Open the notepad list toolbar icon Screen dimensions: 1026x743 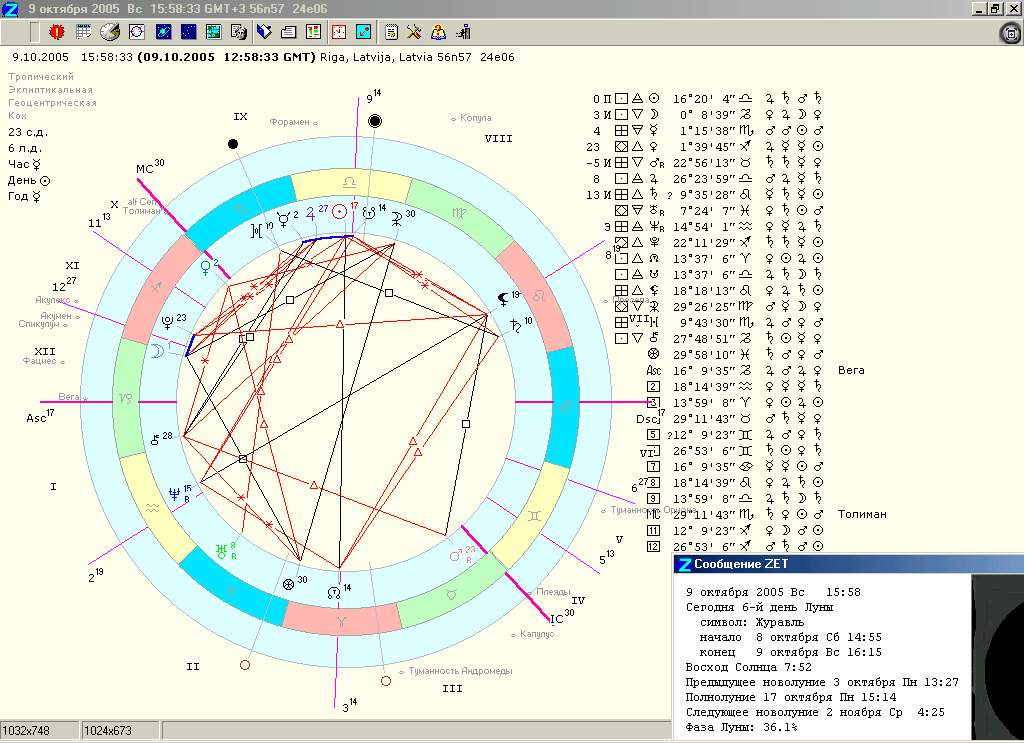391,32
